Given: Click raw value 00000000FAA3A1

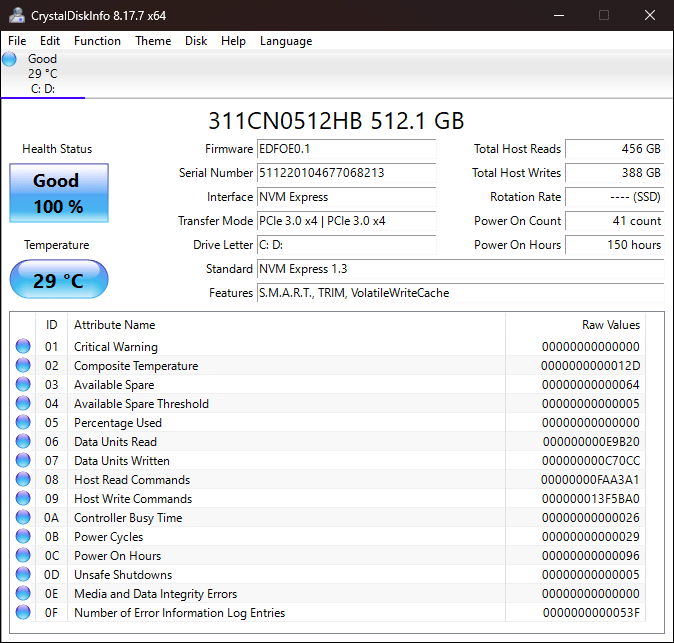Looking at the screenshot, I should tap(590, 480).
